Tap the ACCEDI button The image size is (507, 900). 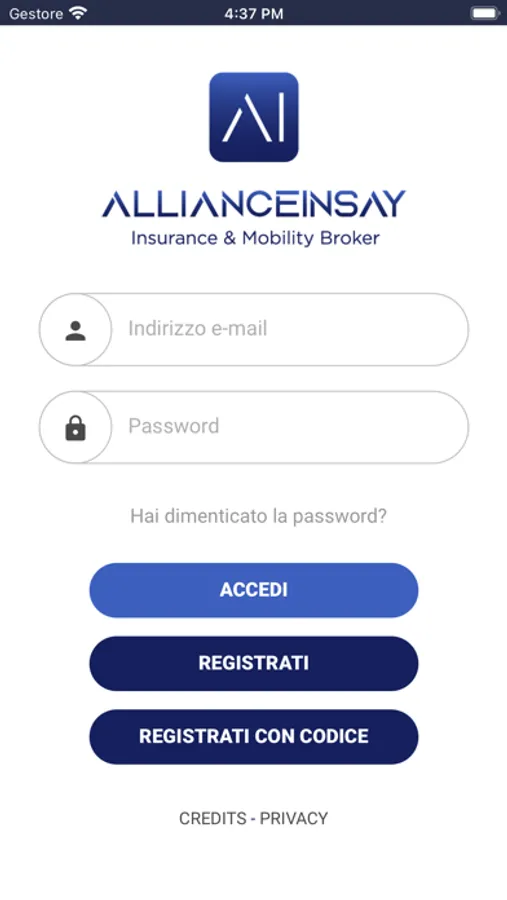pyautogui.click(x=254, y=590)
